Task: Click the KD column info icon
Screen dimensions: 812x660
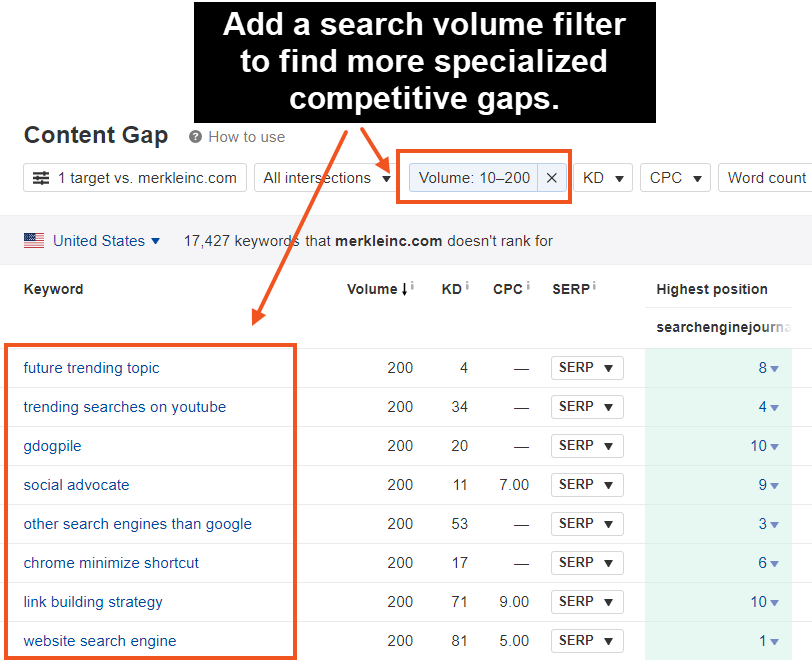Action: pos(468,287)
